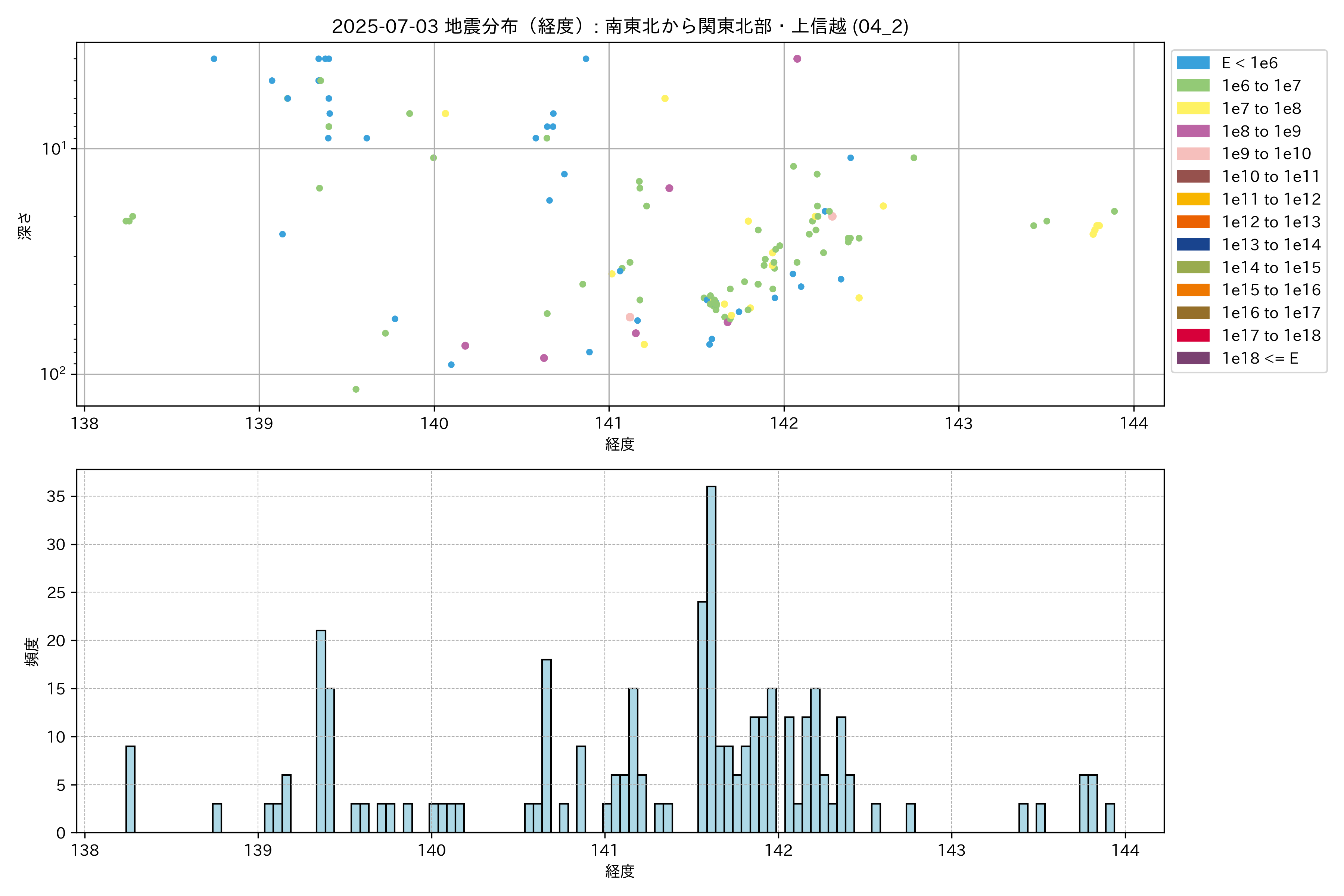The width and height of the screenshot is (1344, 896).
Task: Click the blue E < 1e6 legend swatch
Action: (1192, 63)
